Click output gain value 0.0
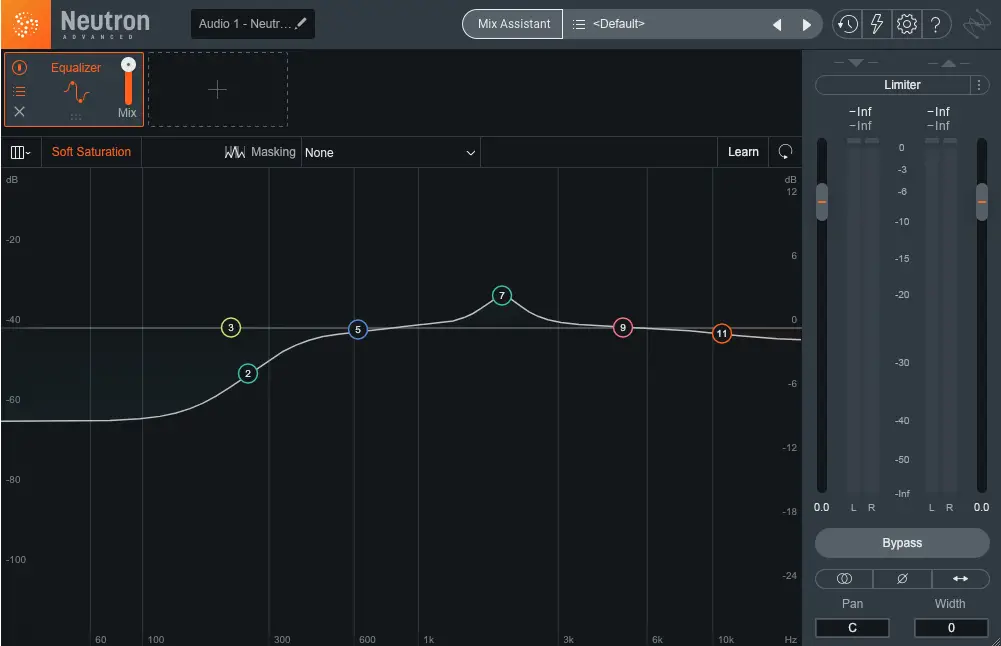Image resolution: width=1001 pixels, height=646 pixels. coord(981,507)
